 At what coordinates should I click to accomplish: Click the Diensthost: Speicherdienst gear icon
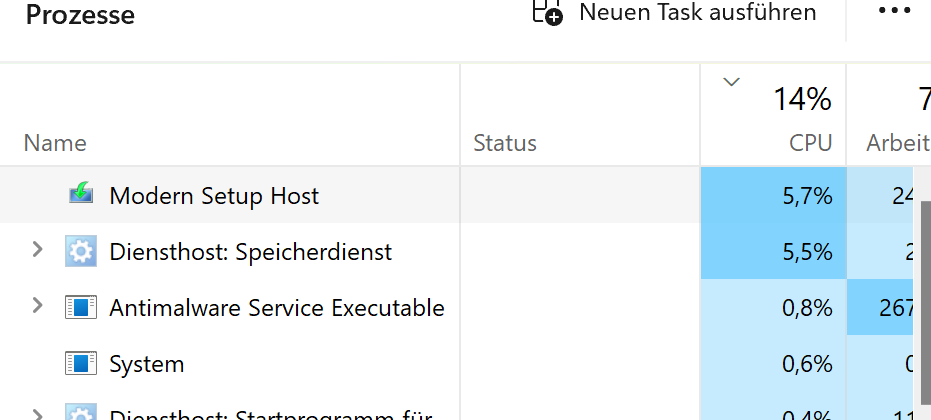[80, 251]
